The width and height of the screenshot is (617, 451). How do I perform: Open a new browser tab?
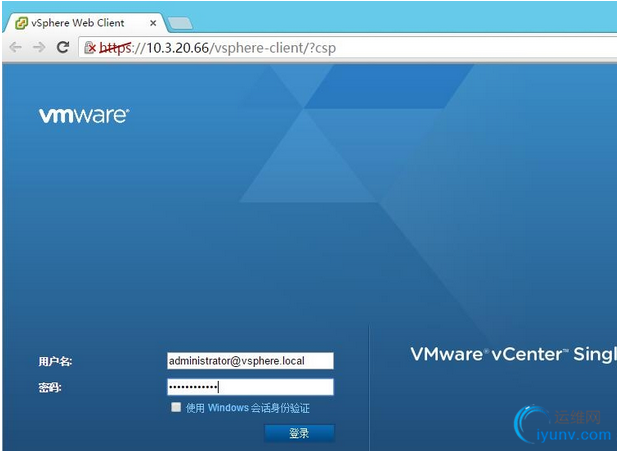pyautogui.click(x=180, y=23)
